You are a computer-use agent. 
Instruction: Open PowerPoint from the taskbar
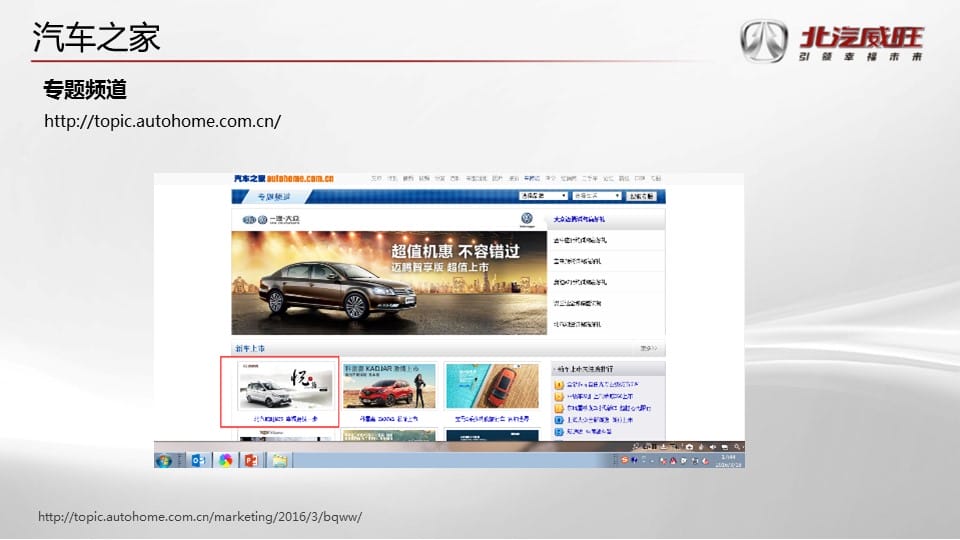click(251, 460)
